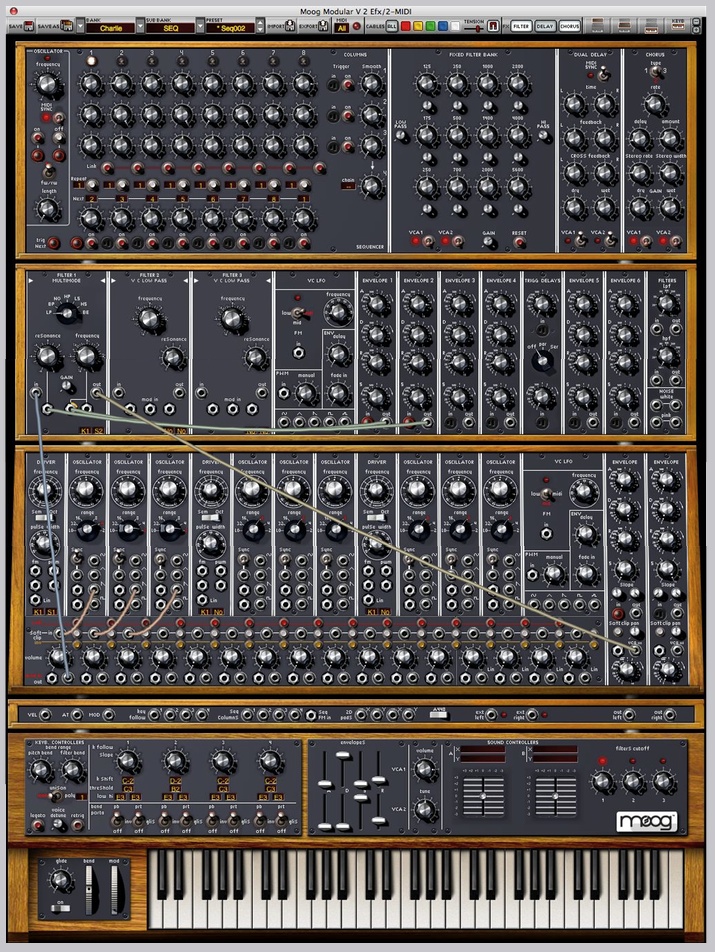This screenshot has height=952, width=715.
Task: Click the Preset field Seq002
Action: pos(230,28)
